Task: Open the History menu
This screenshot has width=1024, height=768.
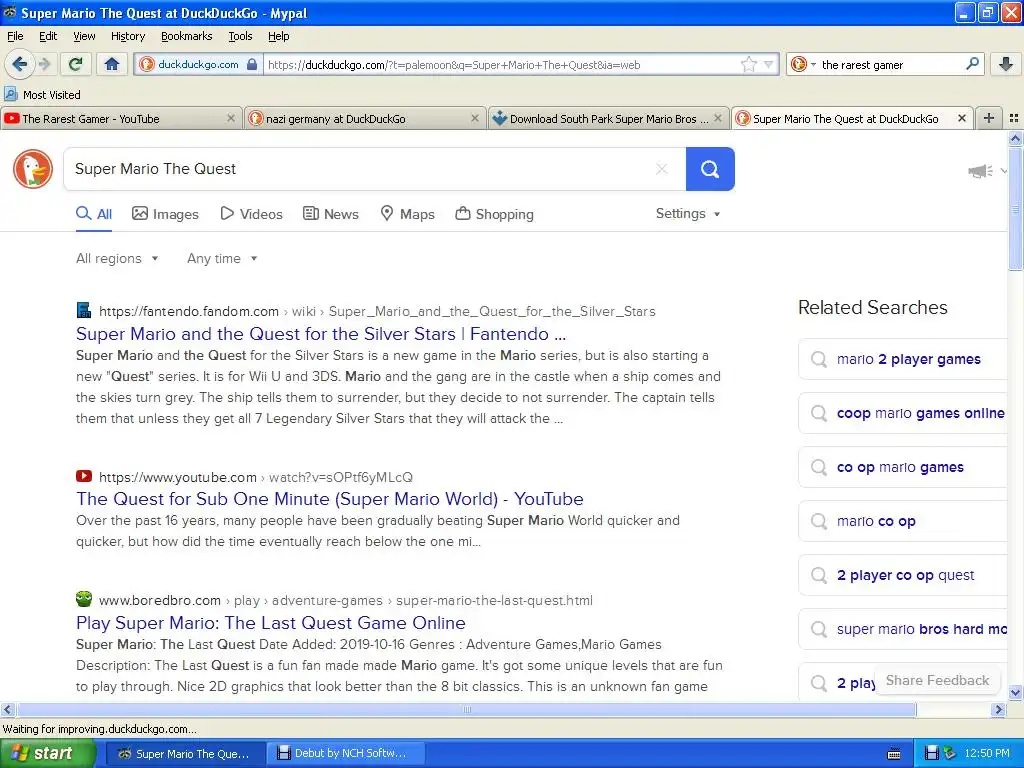Action: pyautogui.click(x=127, y=36)
